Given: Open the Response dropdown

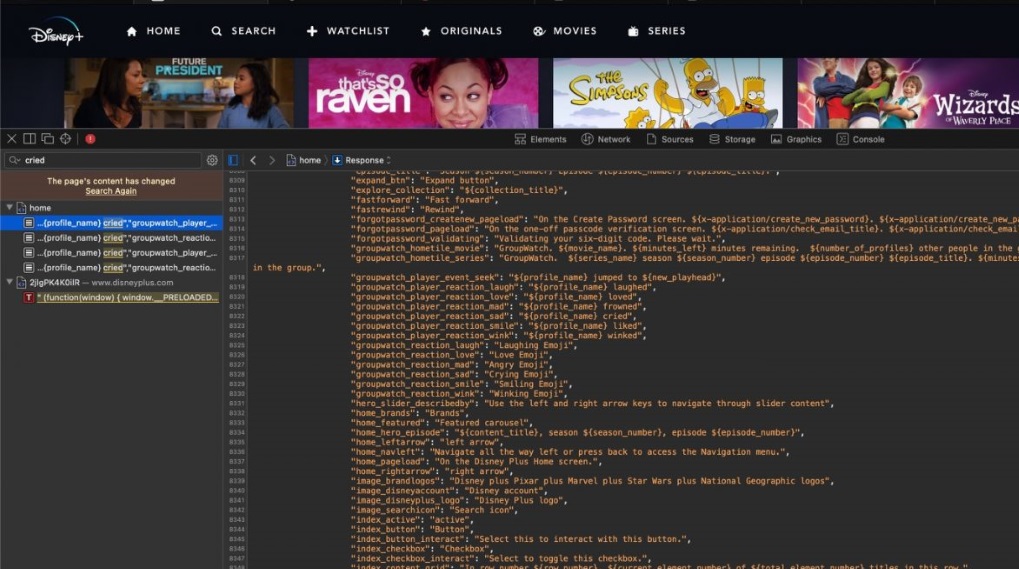Looking at the screenshot, I should pos(361,160).
